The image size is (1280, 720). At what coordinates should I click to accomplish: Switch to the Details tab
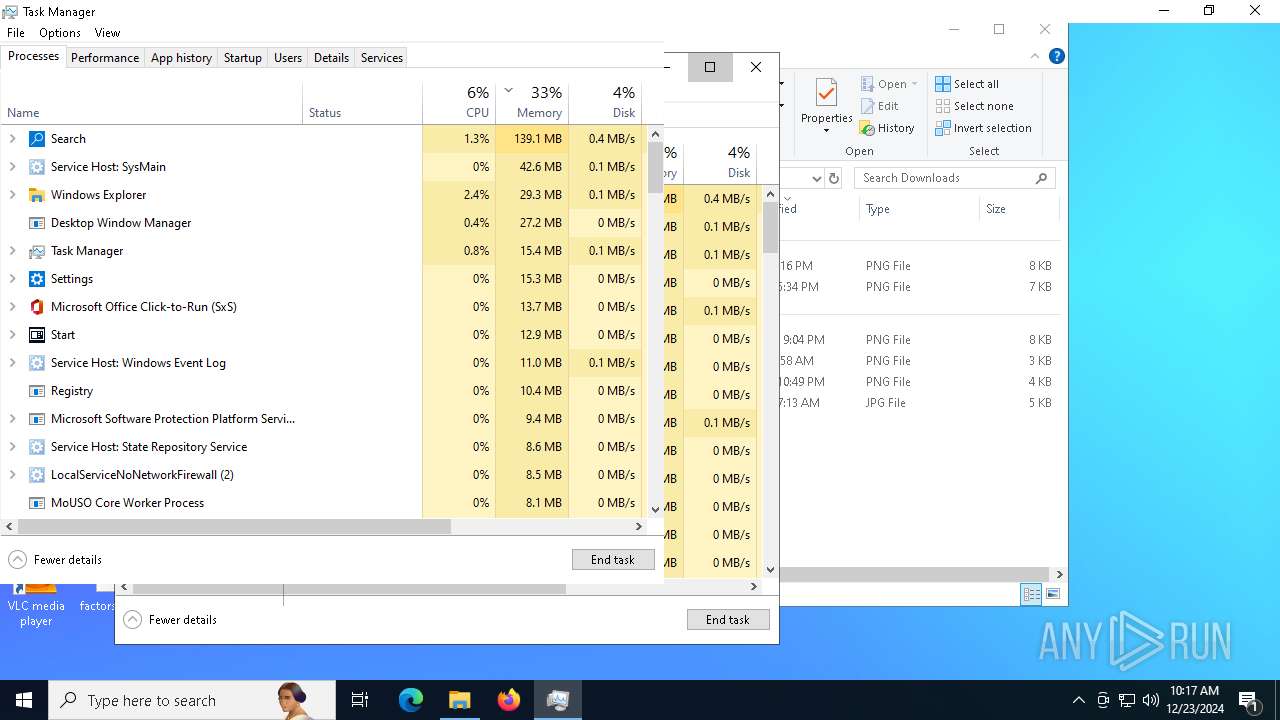pyautogui.click(x=331, y=58)
